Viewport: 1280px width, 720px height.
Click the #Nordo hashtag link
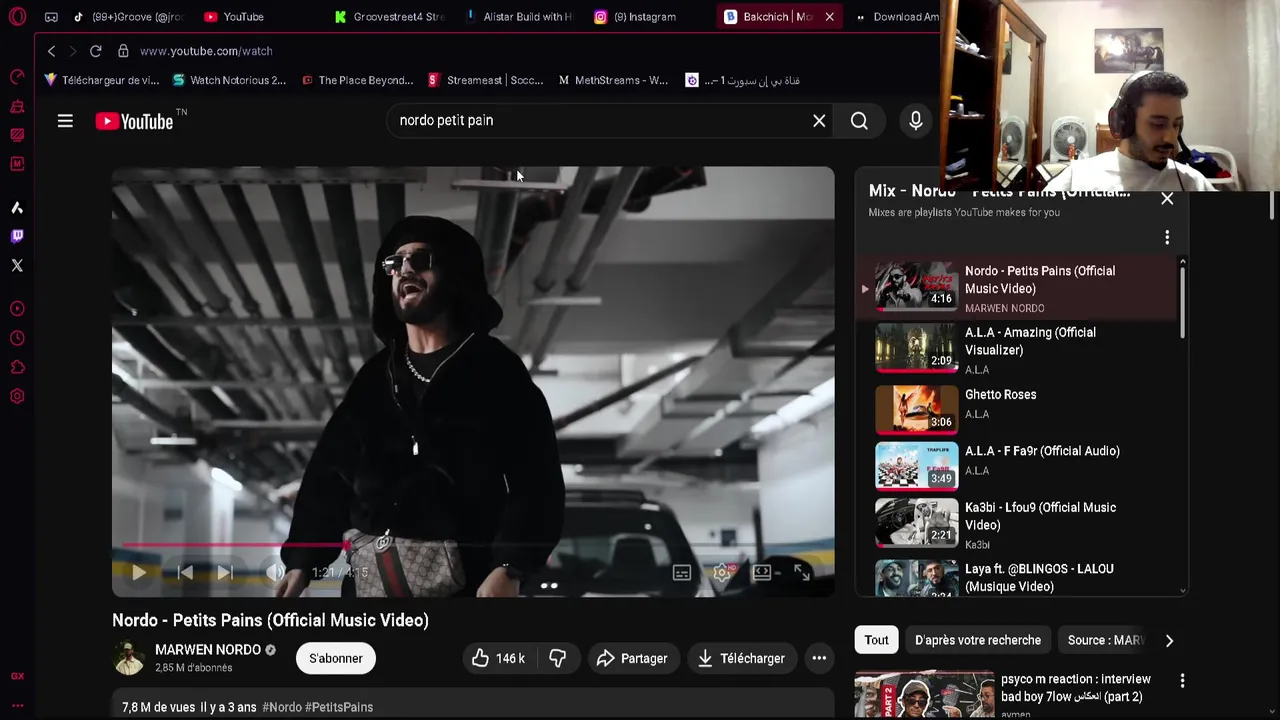coord(282,707)
